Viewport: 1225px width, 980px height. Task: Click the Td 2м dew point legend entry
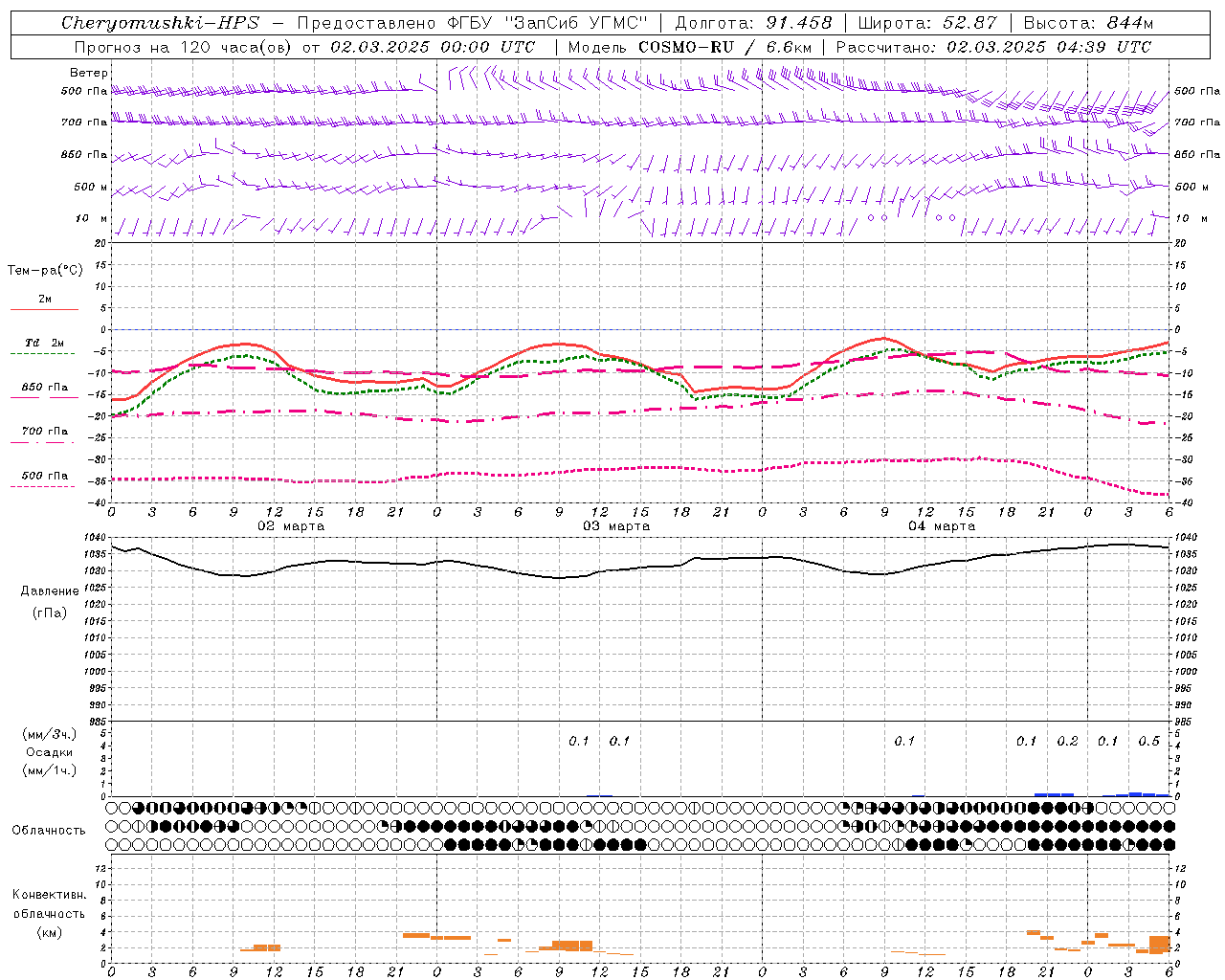pyautogui.click(x=45, y=343)
